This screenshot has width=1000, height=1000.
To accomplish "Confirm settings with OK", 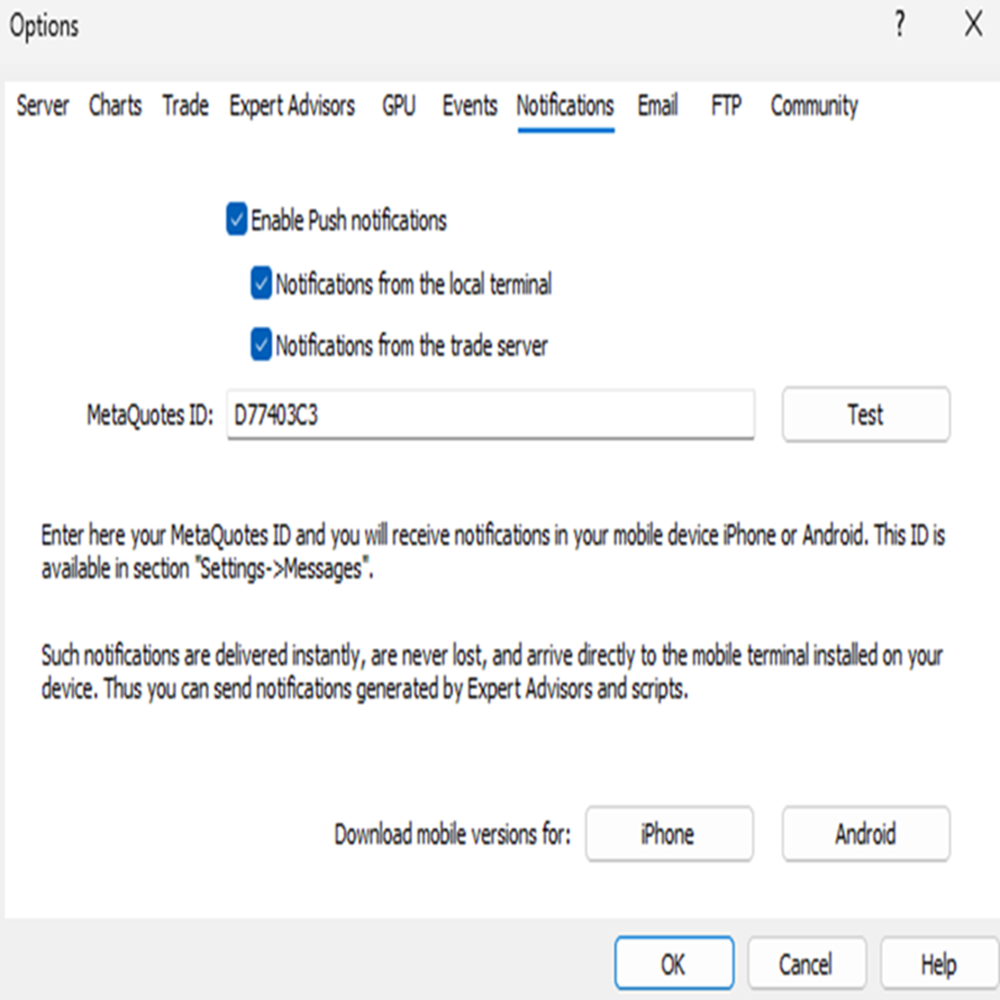I will tap(674, 964).
